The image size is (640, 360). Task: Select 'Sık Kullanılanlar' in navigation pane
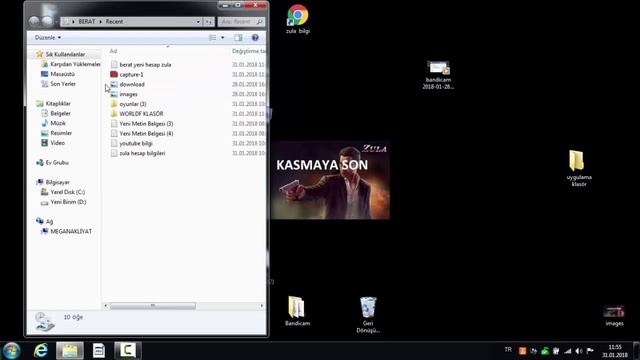[x=65, y=54]
